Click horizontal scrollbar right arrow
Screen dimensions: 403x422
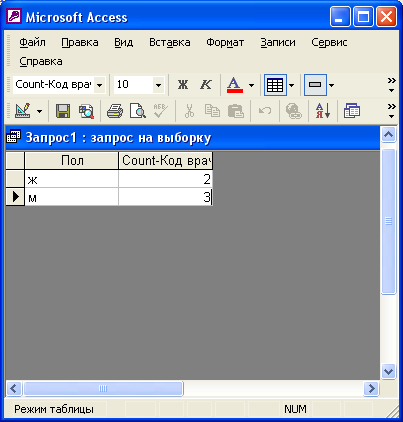[371, 389]
